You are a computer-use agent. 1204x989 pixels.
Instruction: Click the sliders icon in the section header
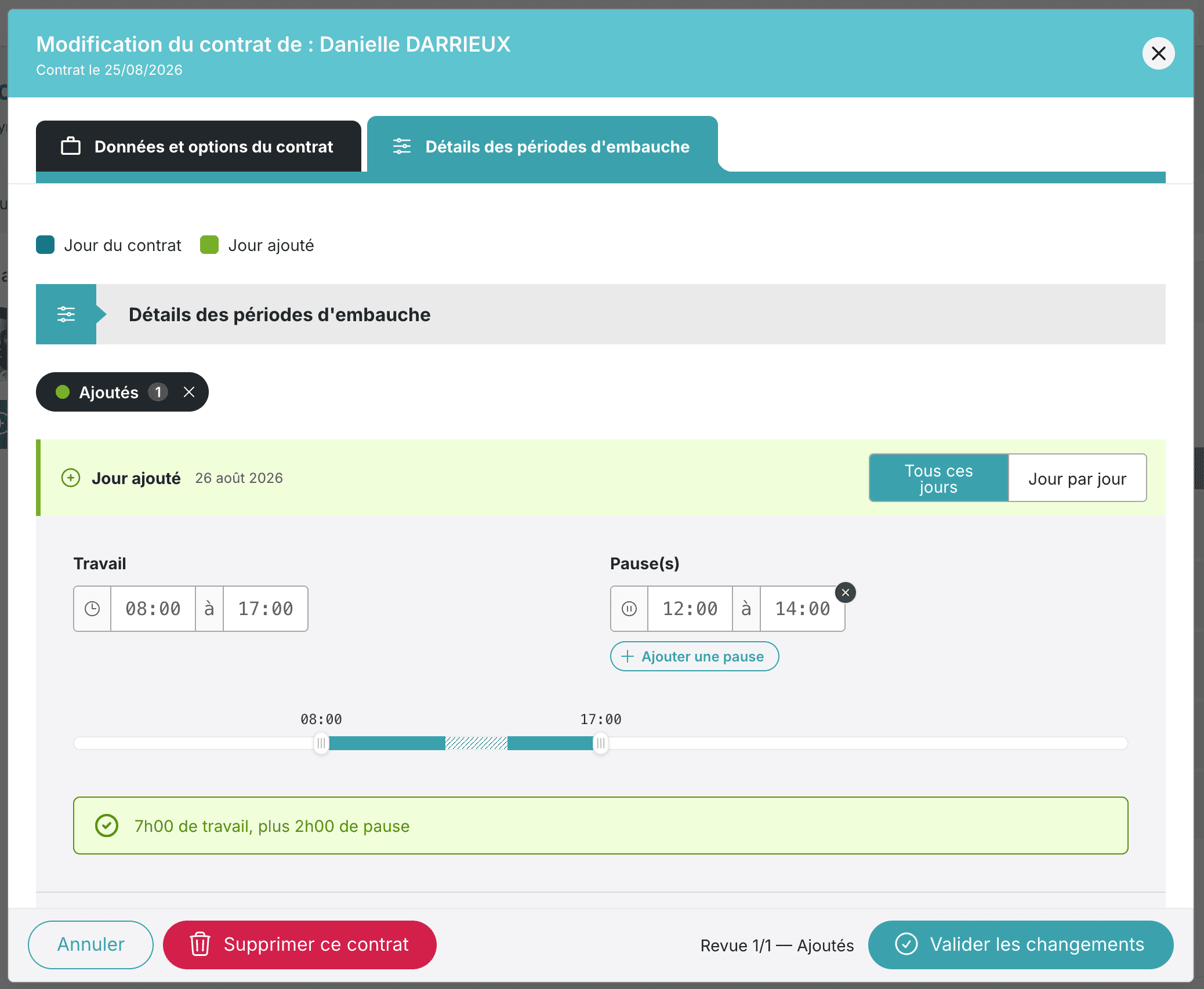(66, 314)
